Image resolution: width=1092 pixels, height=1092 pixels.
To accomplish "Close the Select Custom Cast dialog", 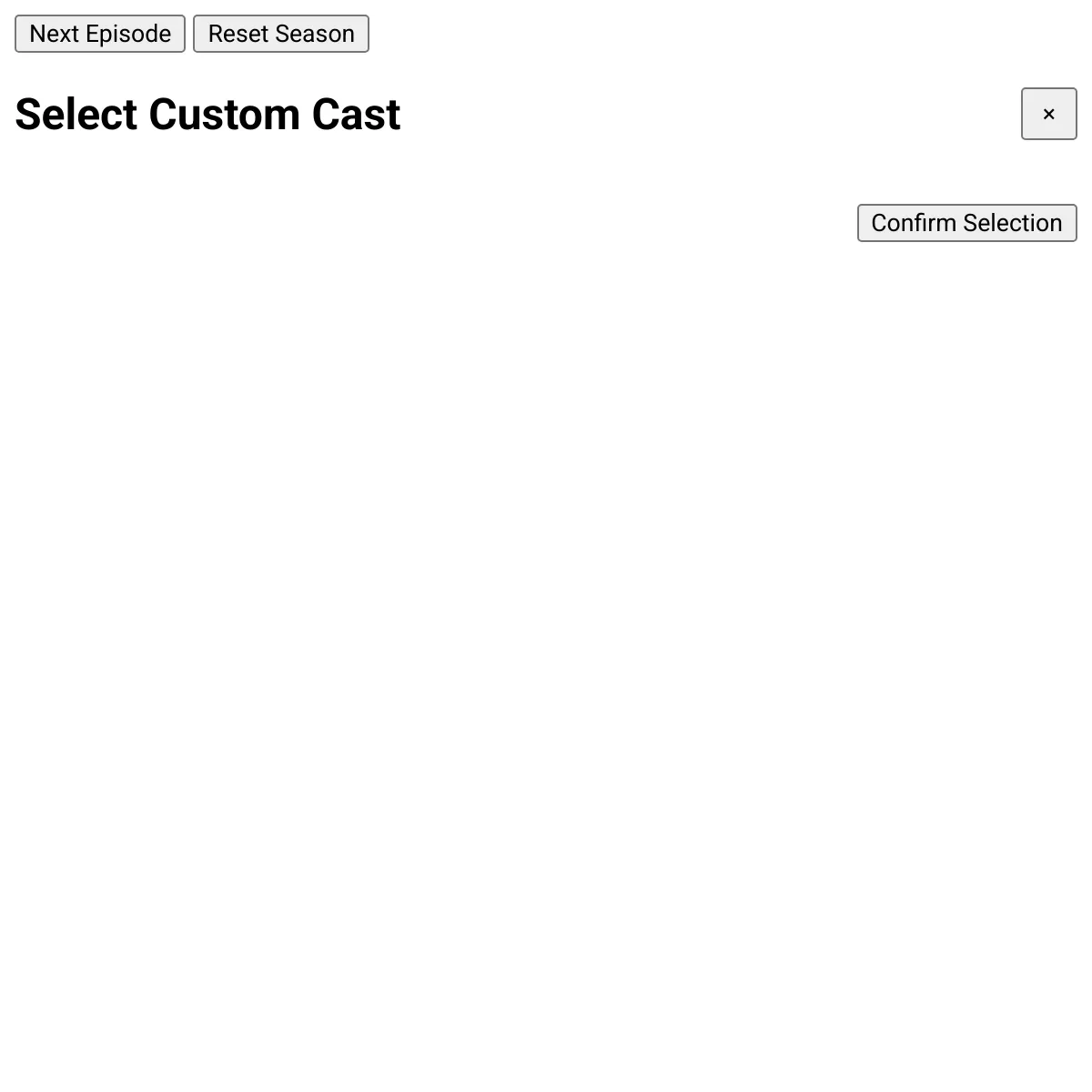I will coord(1048,114).
